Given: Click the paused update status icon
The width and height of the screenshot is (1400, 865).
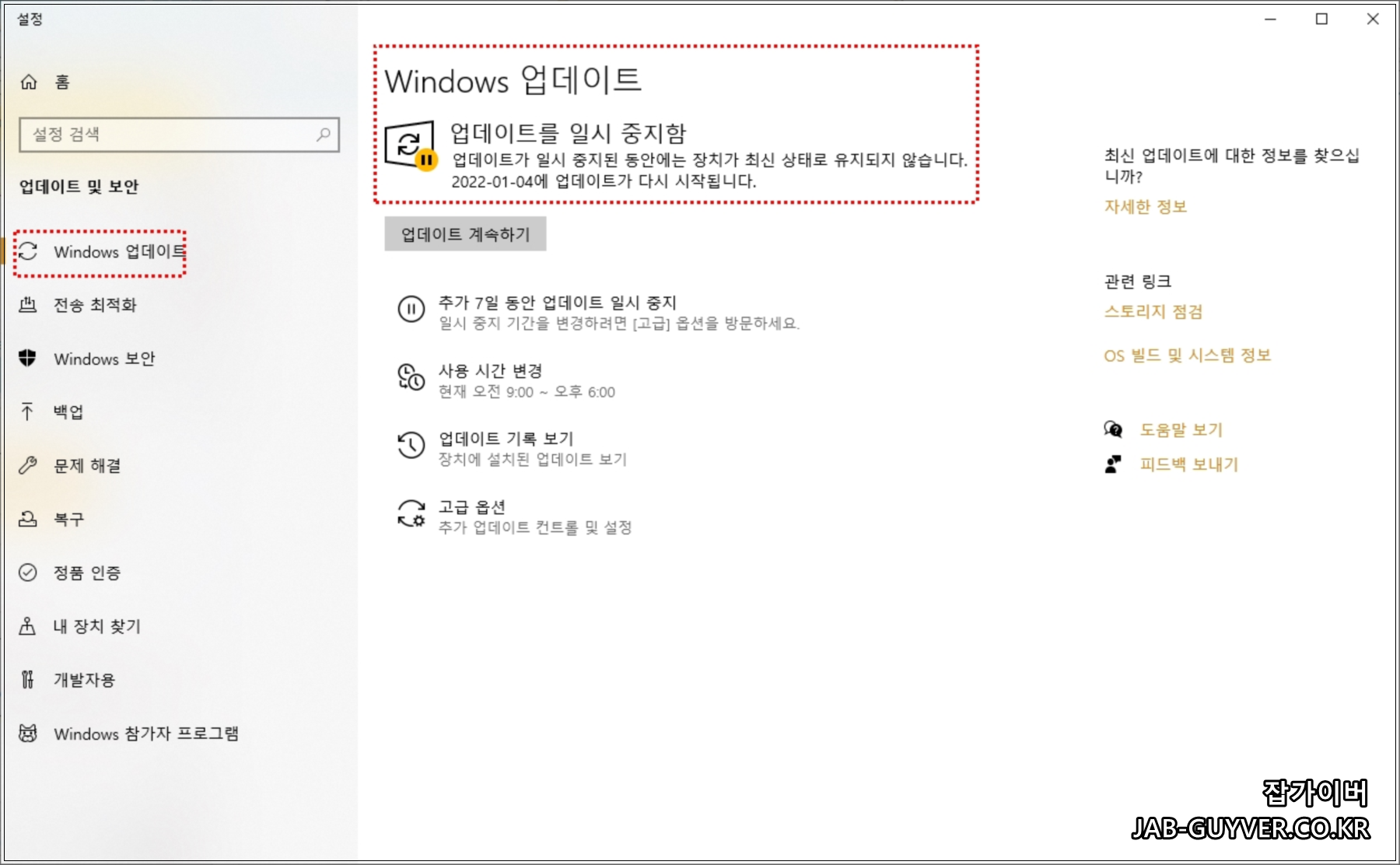Looking at the screenshot, I should [411, 146].
